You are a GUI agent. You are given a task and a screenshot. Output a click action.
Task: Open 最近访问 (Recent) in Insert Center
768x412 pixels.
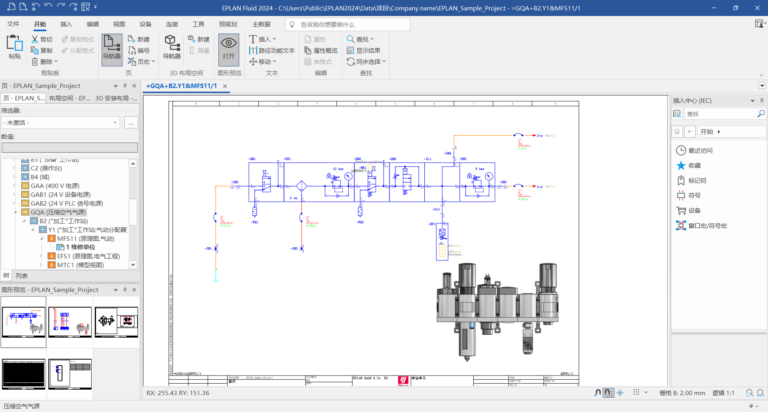point(695,150)
